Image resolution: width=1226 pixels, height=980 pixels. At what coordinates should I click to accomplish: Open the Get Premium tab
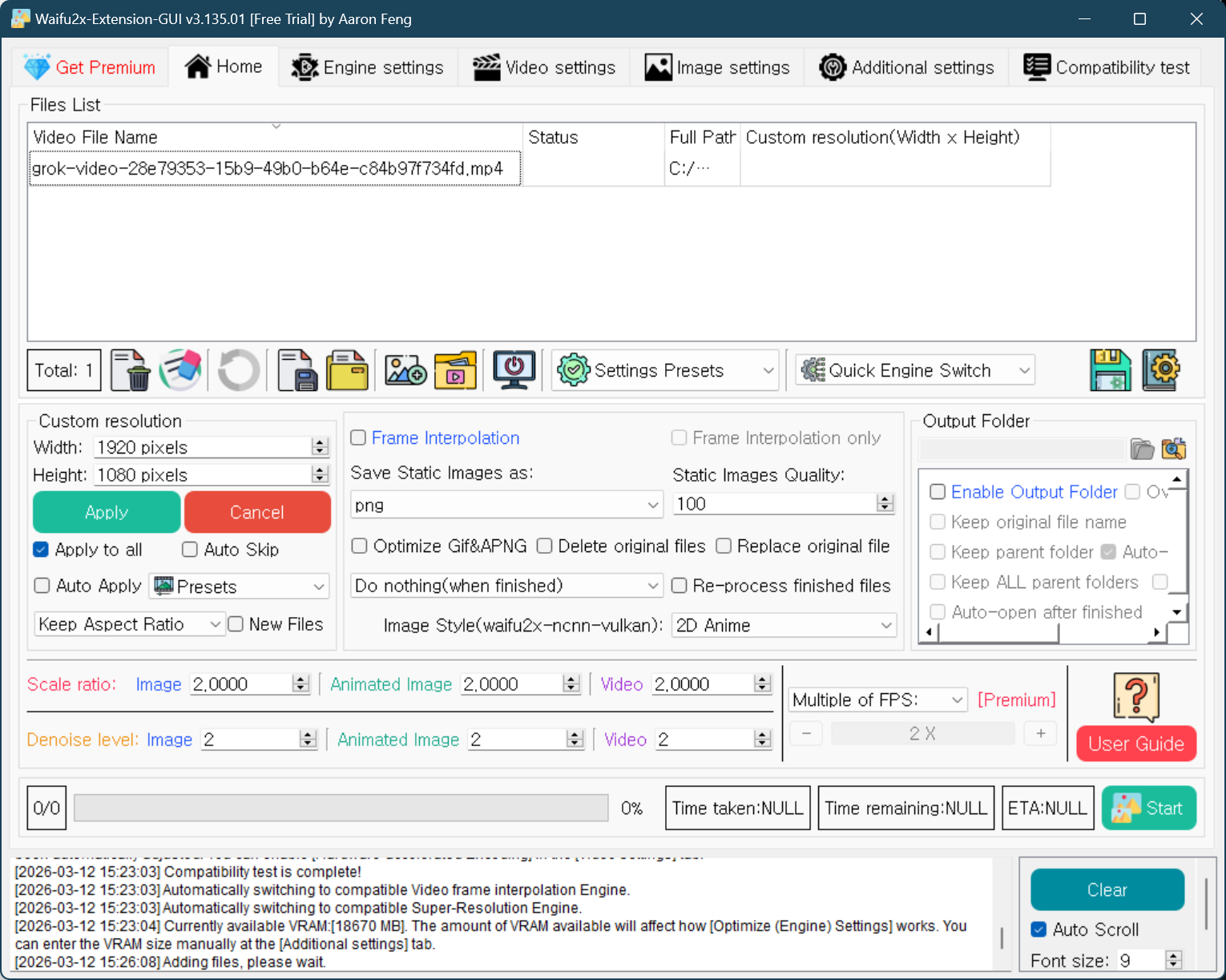pos(90,67)
